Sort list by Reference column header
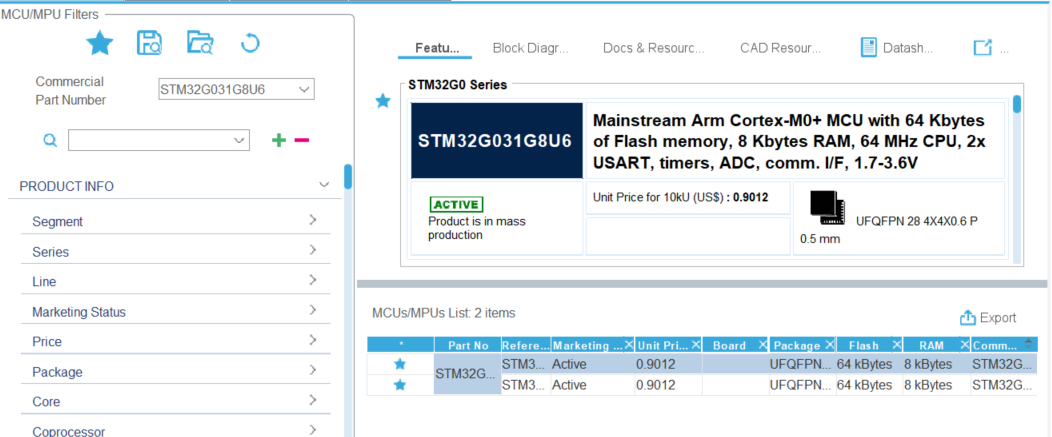The height and width of the screenshot is (437, 1052). (526, 345)
